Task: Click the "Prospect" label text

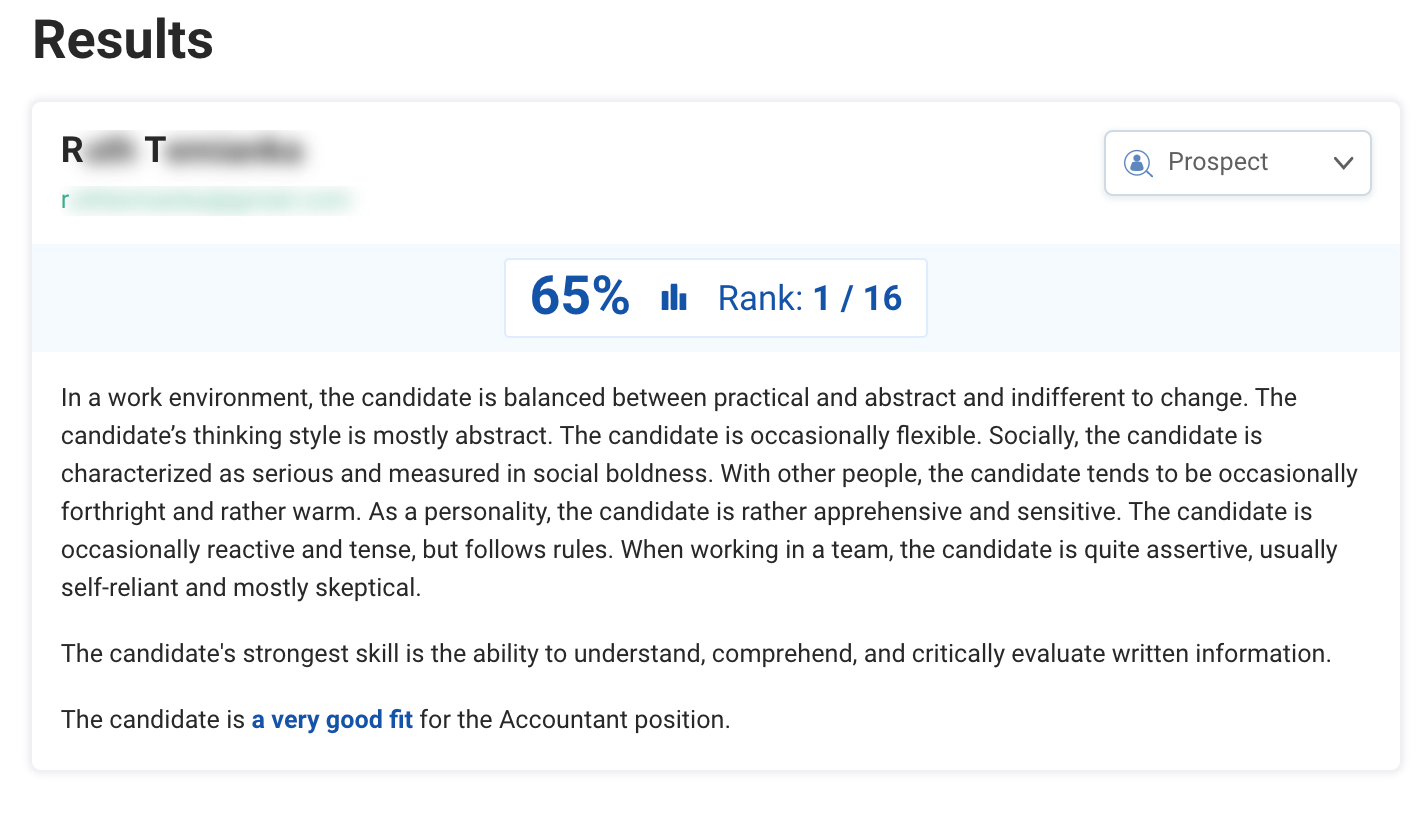Action: tap(1217, 163)
